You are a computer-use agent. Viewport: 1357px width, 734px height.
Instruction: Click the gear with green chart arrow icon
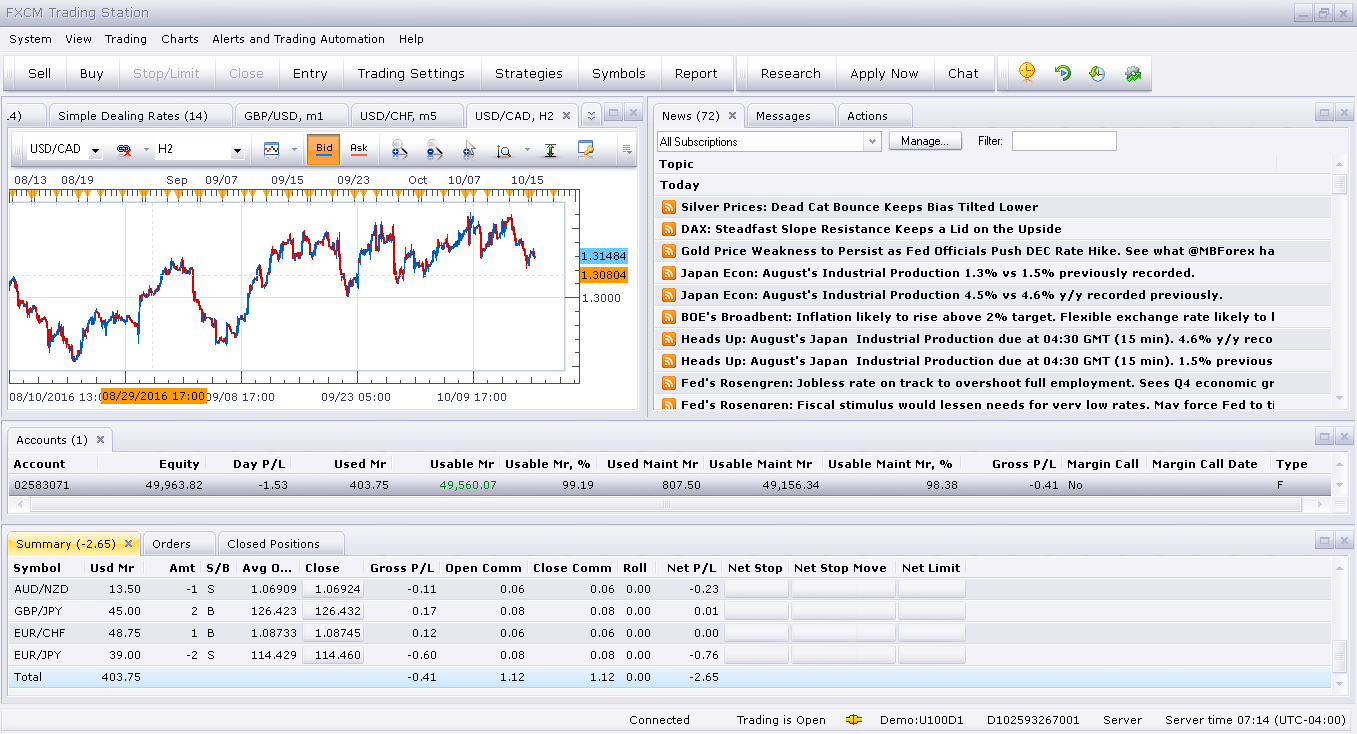(1133, 73)
